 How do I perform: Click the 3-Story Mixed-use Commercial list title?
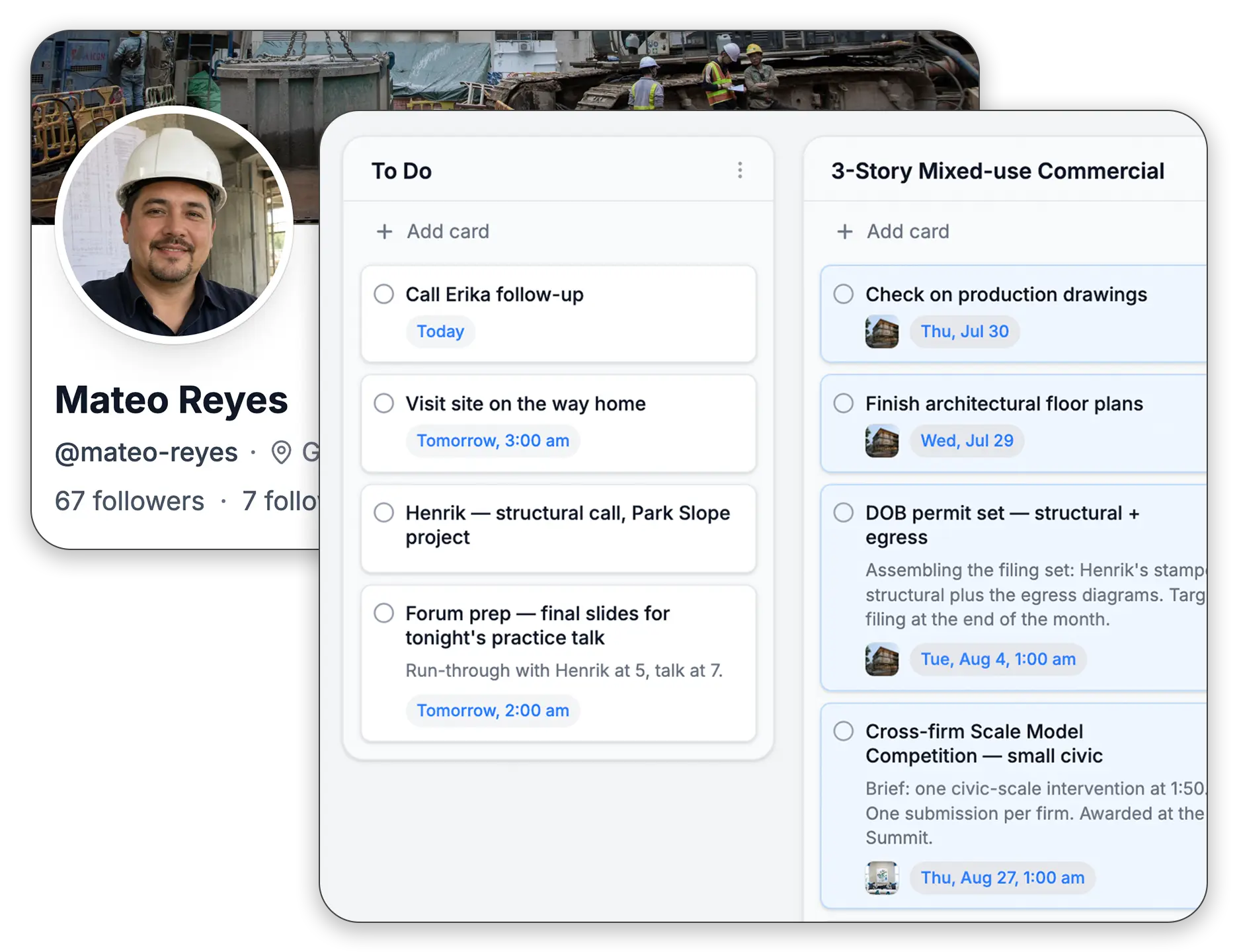point(997,171)
